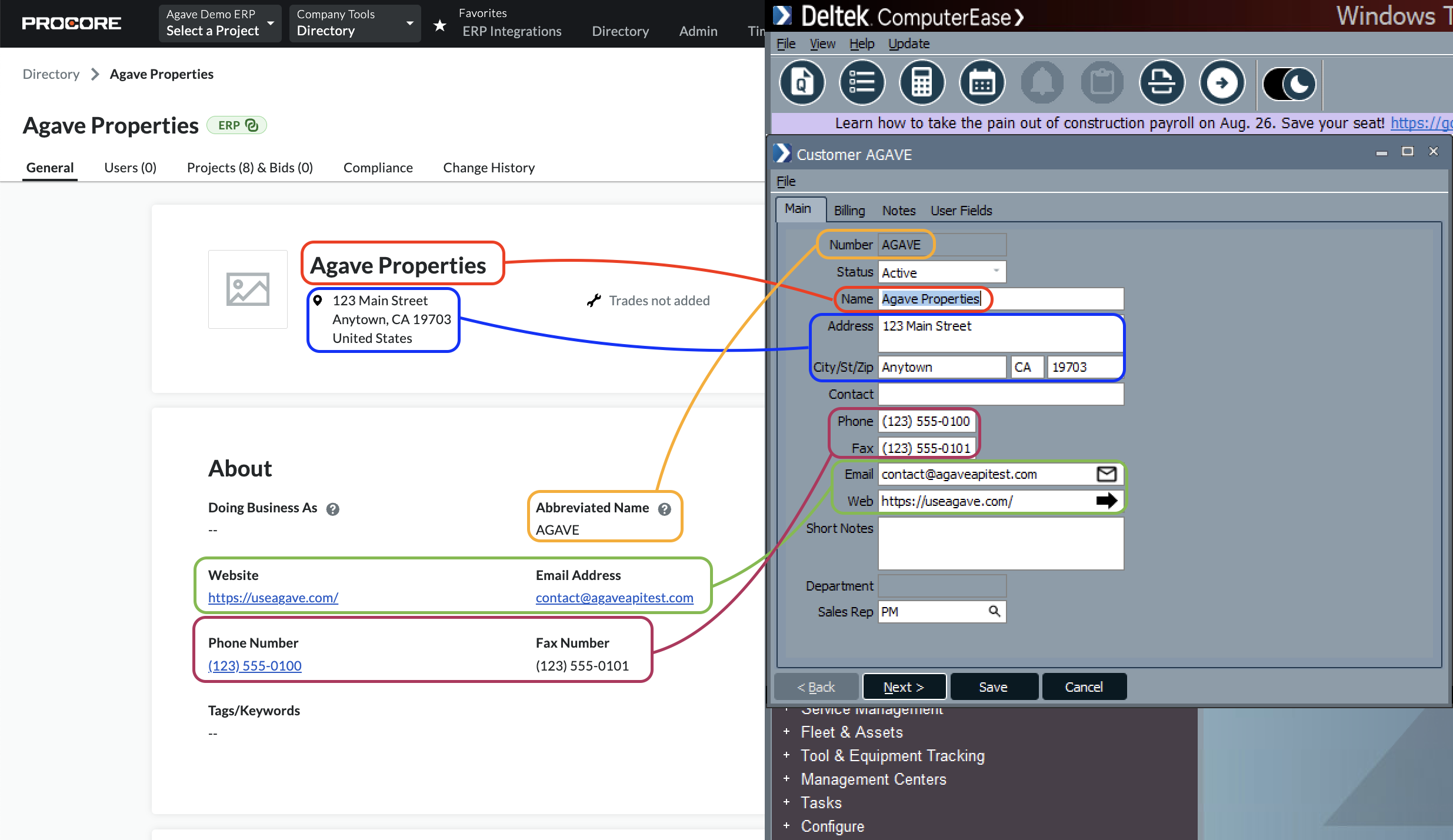Open the calendar toolbar icon

coord(982,83)
